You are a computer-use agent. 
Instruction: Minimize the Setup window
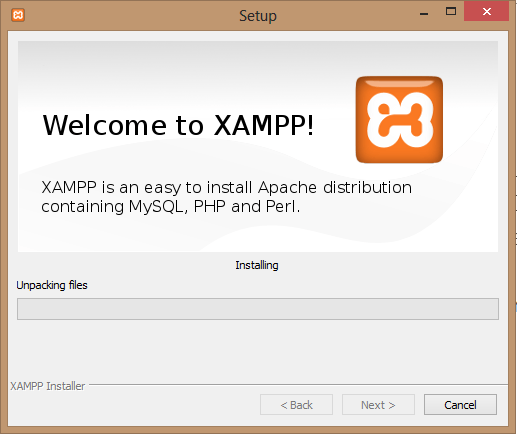[x=424, y=13]
